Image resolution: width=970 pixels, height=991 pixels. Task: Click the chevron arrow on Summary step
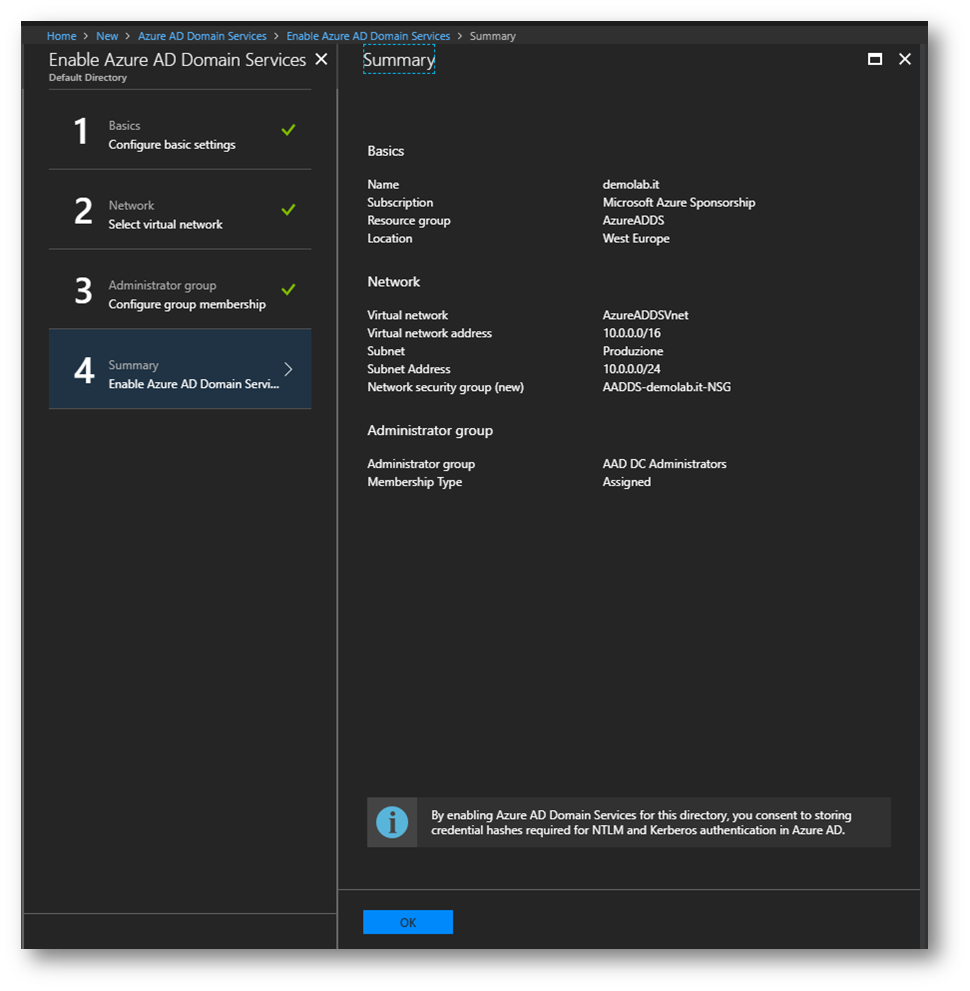(288, 369)
